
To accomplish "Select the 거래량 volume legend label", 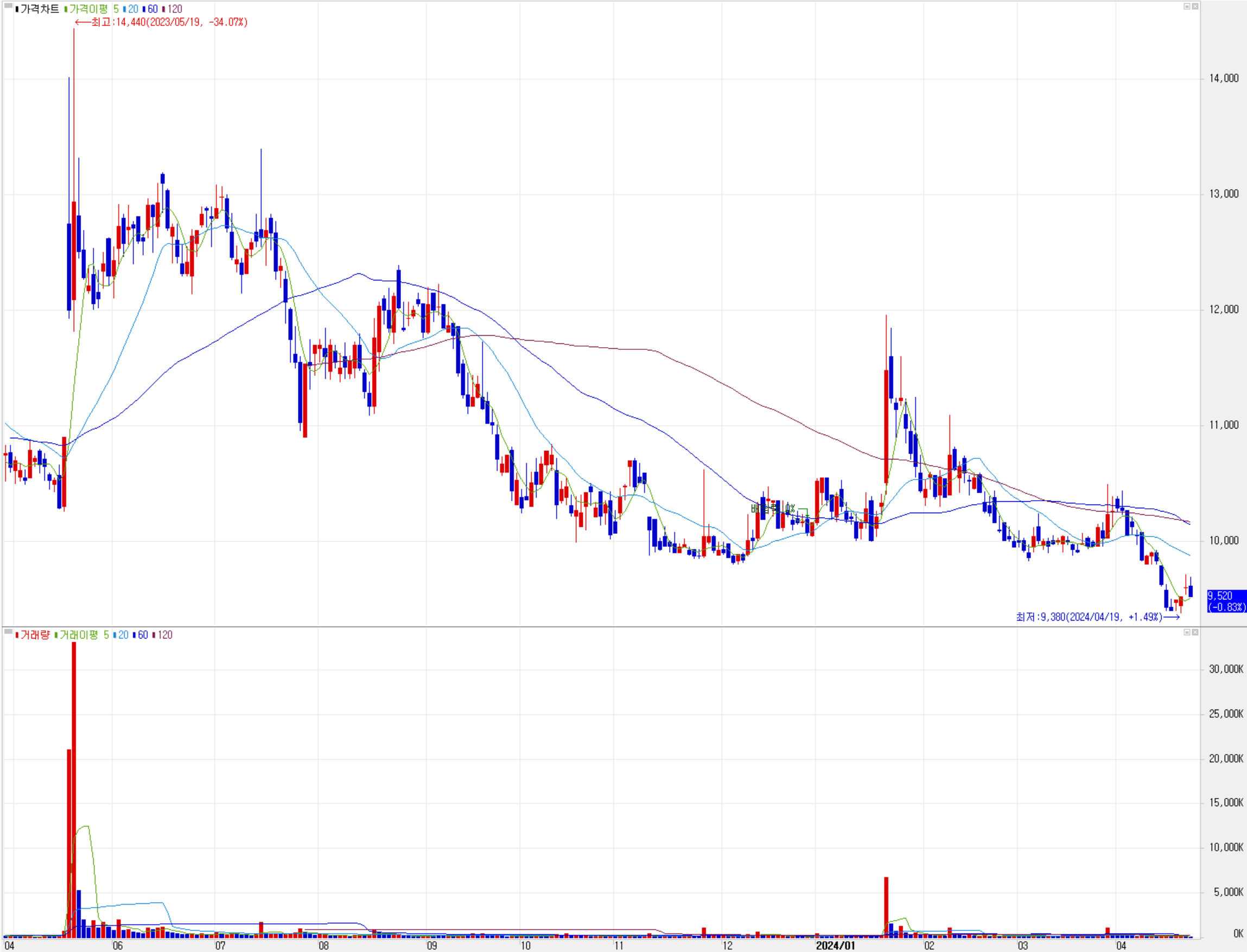I will (35, 635).
